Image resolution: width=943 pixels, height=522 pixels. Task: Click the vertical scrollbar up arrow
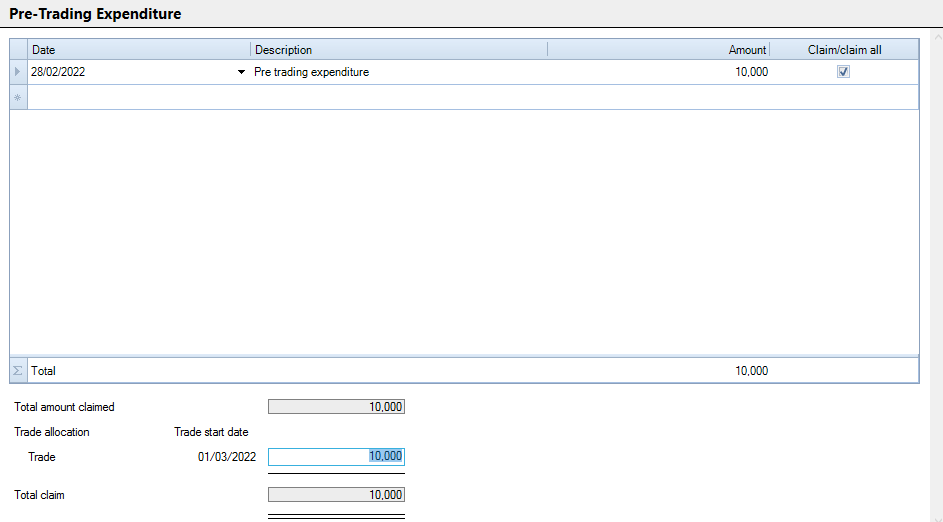point(937,37)
